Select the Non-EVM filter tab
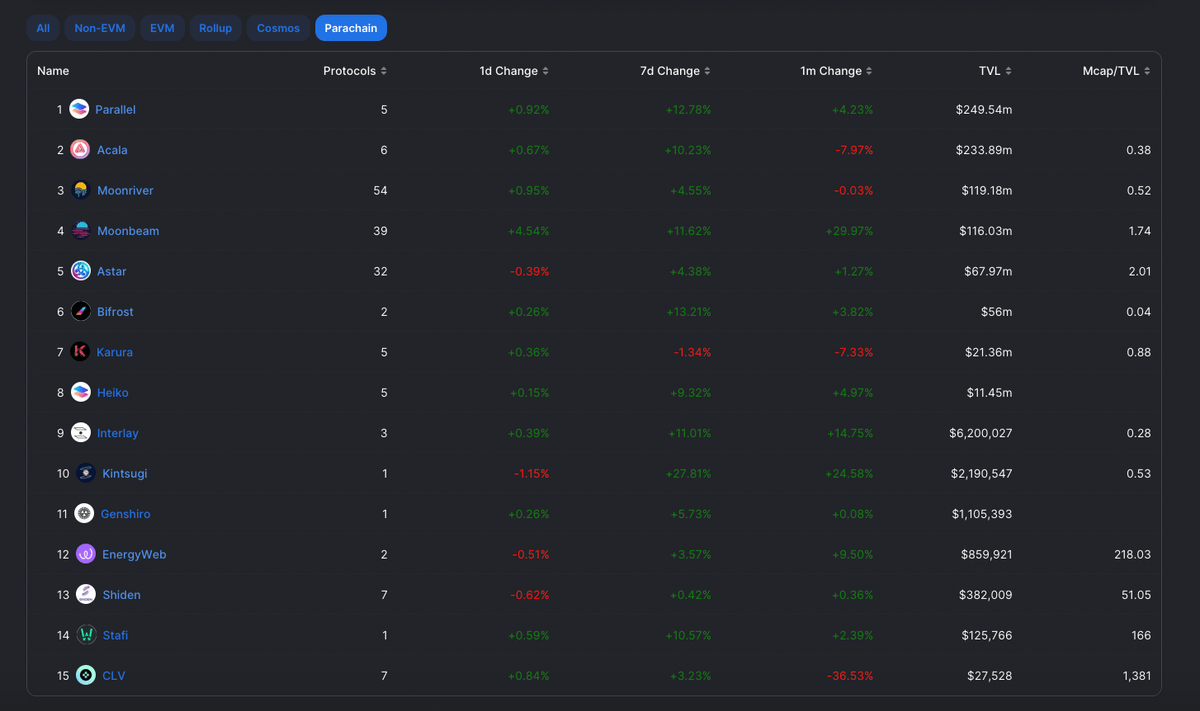The width and height of the screenshot is (1200, 711). tap(100, 28)
